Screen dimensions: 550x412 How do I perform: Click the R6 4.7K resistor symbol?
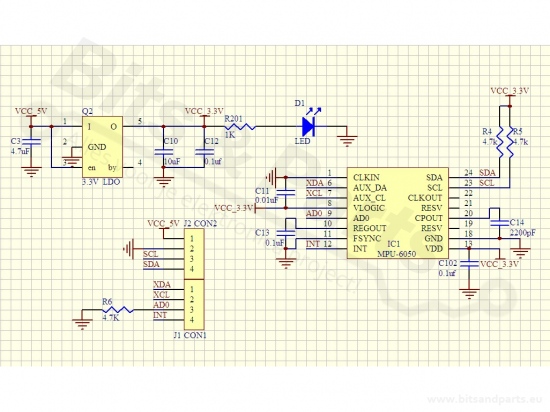[x=118, y=310]
